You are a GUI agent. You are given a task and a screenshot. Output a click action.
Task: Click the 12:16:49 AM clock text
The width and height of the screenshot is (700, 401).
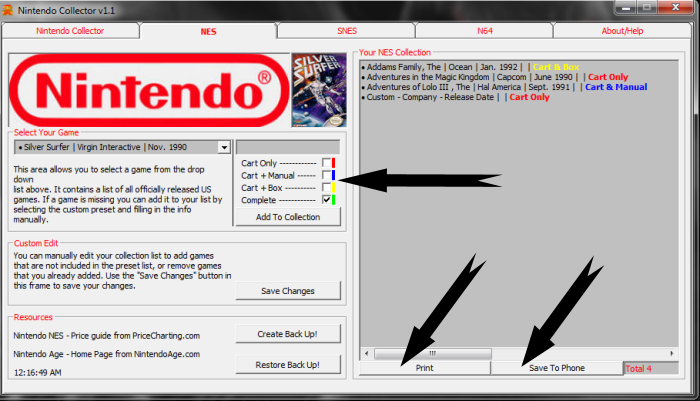38,372
